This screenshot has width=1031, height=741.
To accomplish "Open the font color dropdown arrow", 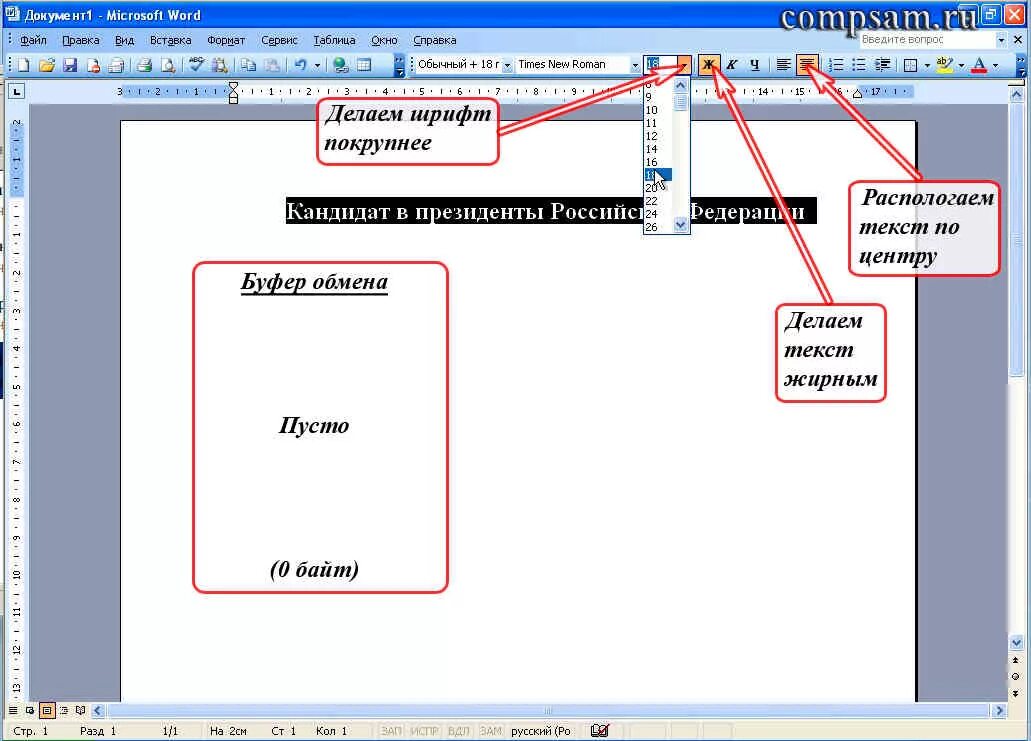I will point(995,64).
